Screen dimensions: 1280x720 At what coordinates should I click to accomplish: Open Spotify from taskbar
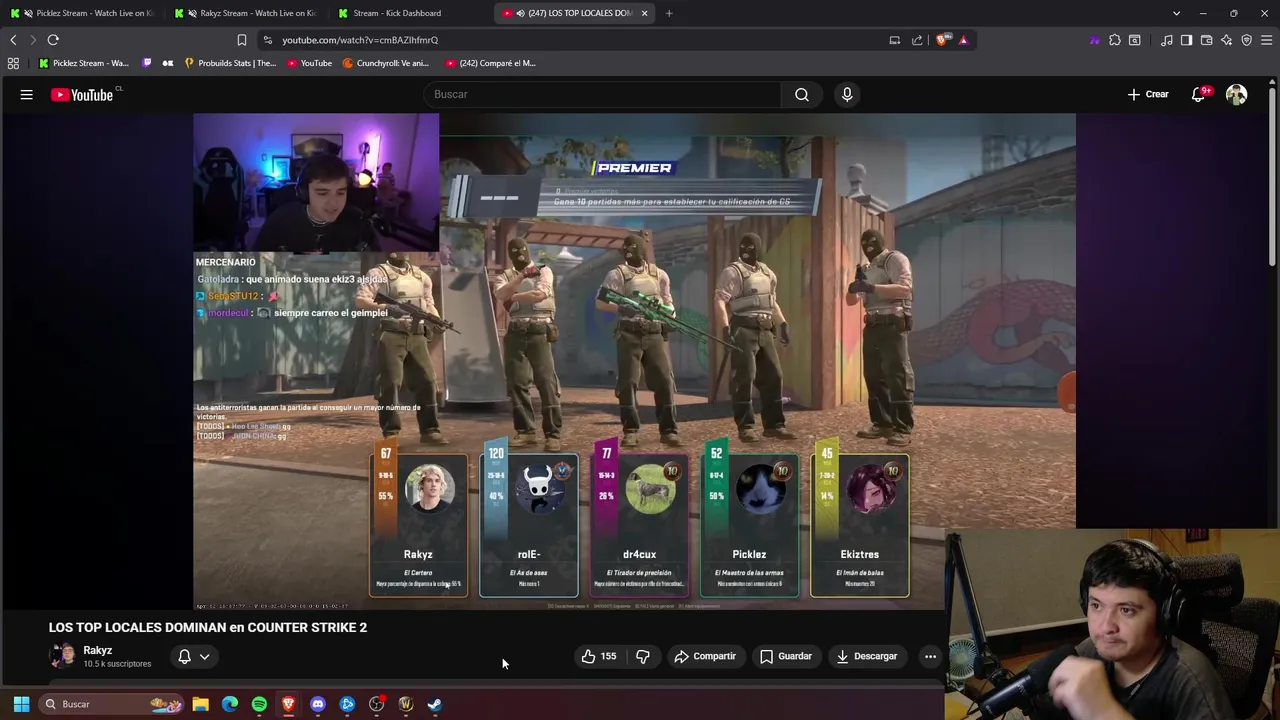coord(259,704)
